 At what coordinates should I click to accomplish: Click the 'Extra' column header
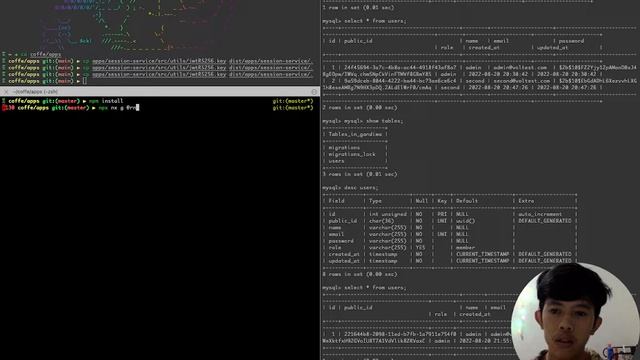[526, 201]
